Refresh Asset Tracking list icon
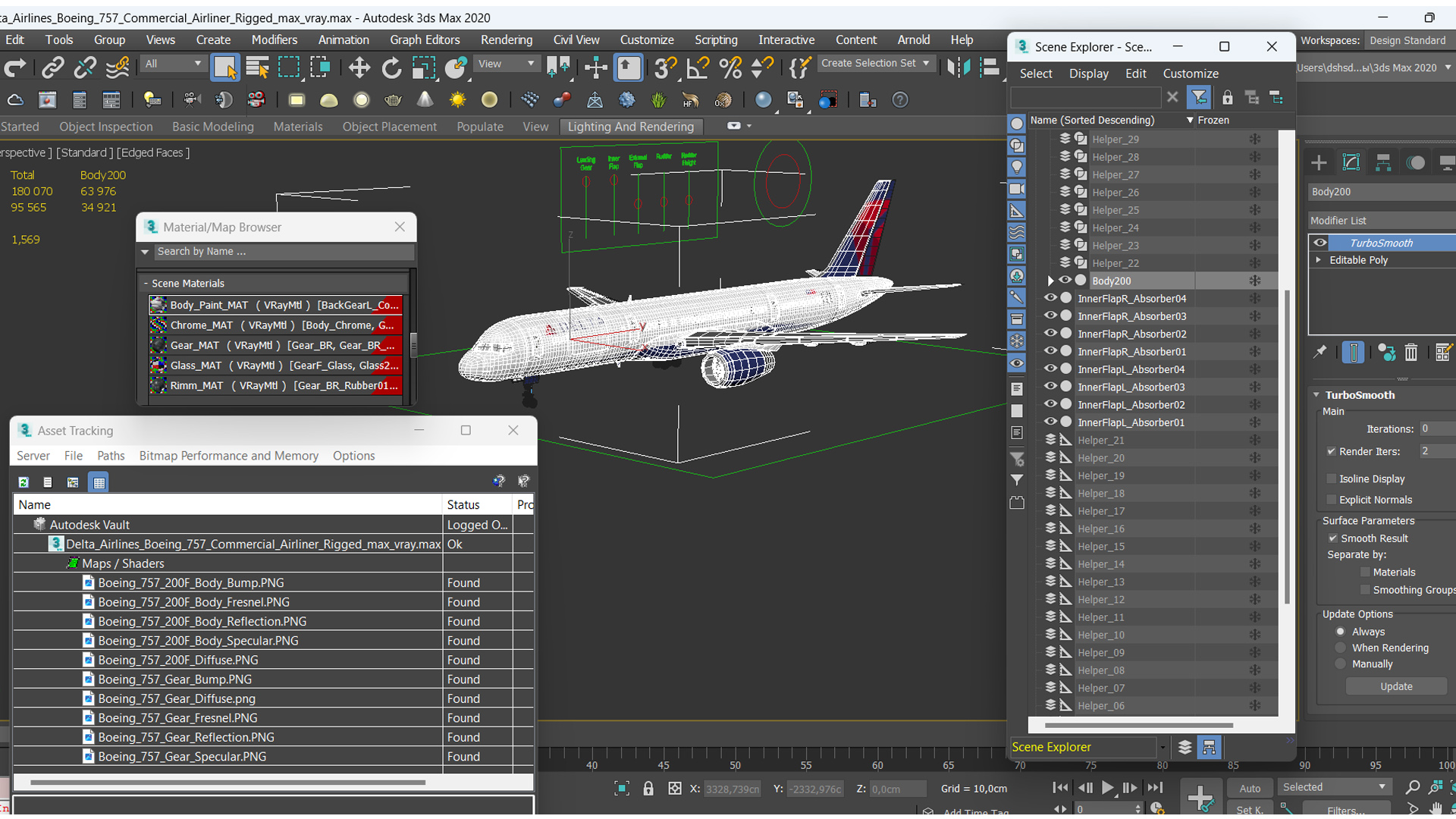 (24, 482)
